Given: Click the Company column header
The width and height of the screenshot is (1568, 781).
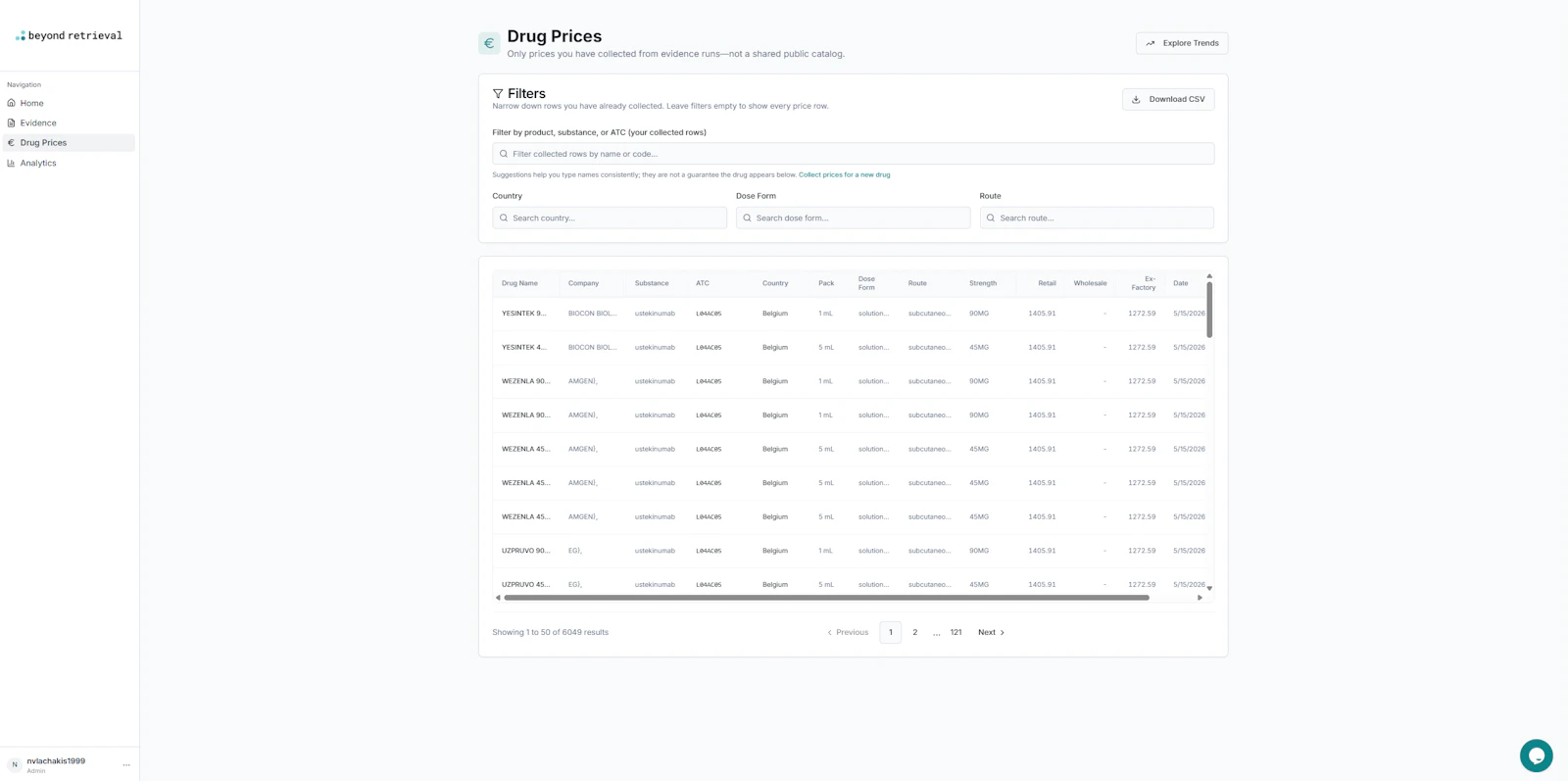Looking at the screenshot, I should [x=583, y=283].
